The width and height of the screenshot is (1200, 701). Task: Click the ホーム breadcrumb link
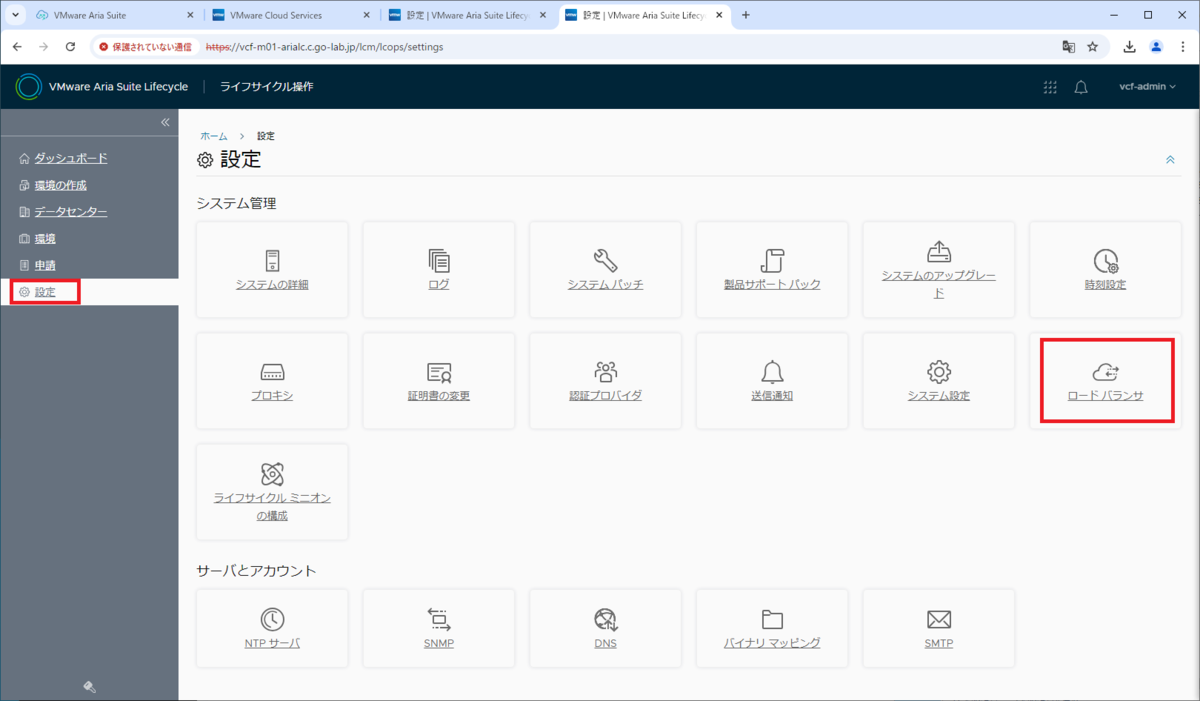pos(214,135)
